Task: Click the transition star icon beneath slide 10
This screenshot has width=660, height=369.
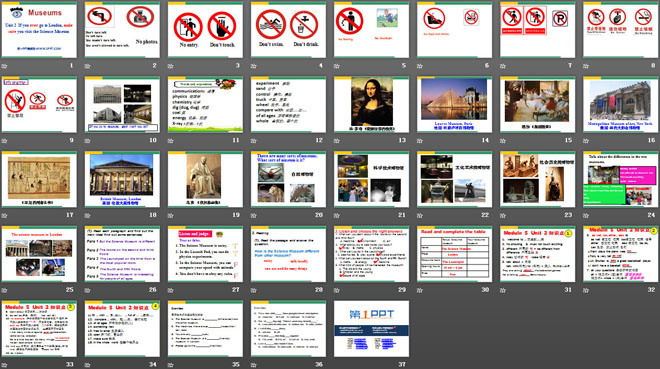Action: (x=88, y=141)
